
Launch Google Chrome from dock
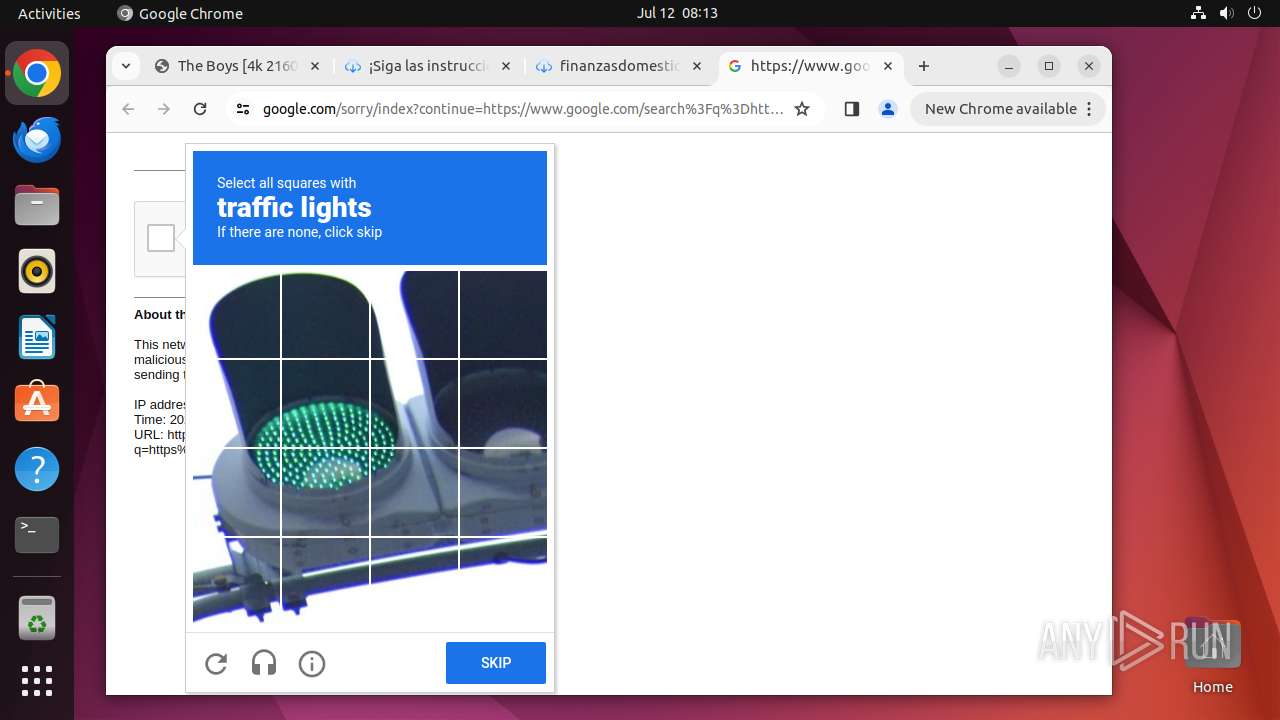pos(37,73)
